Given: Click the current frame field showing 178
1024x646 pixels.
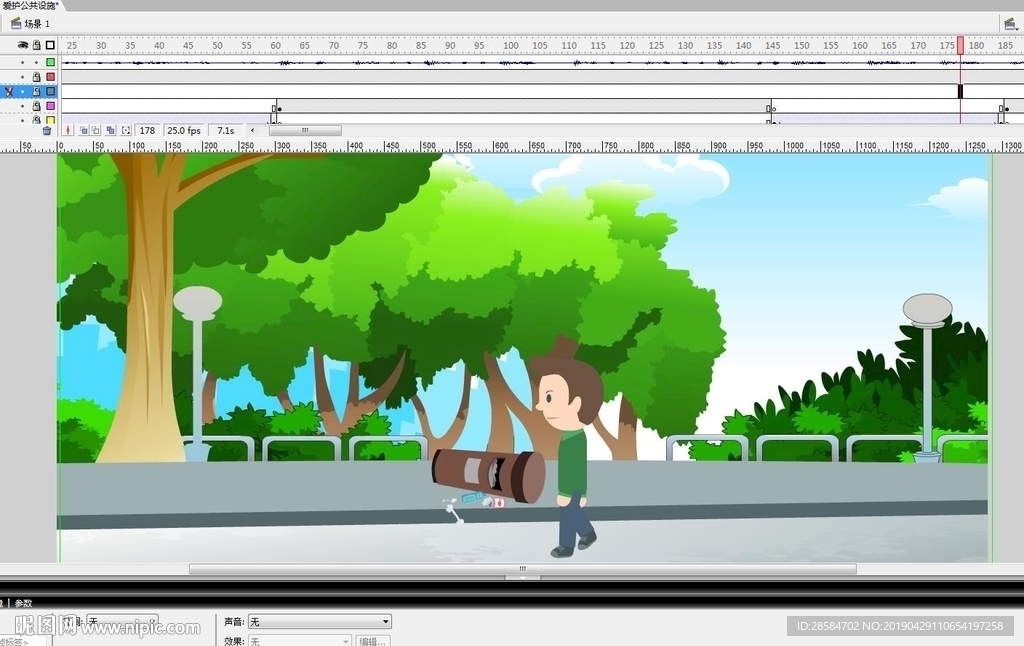Looking at the screenshot, I should tap(148, 131).
